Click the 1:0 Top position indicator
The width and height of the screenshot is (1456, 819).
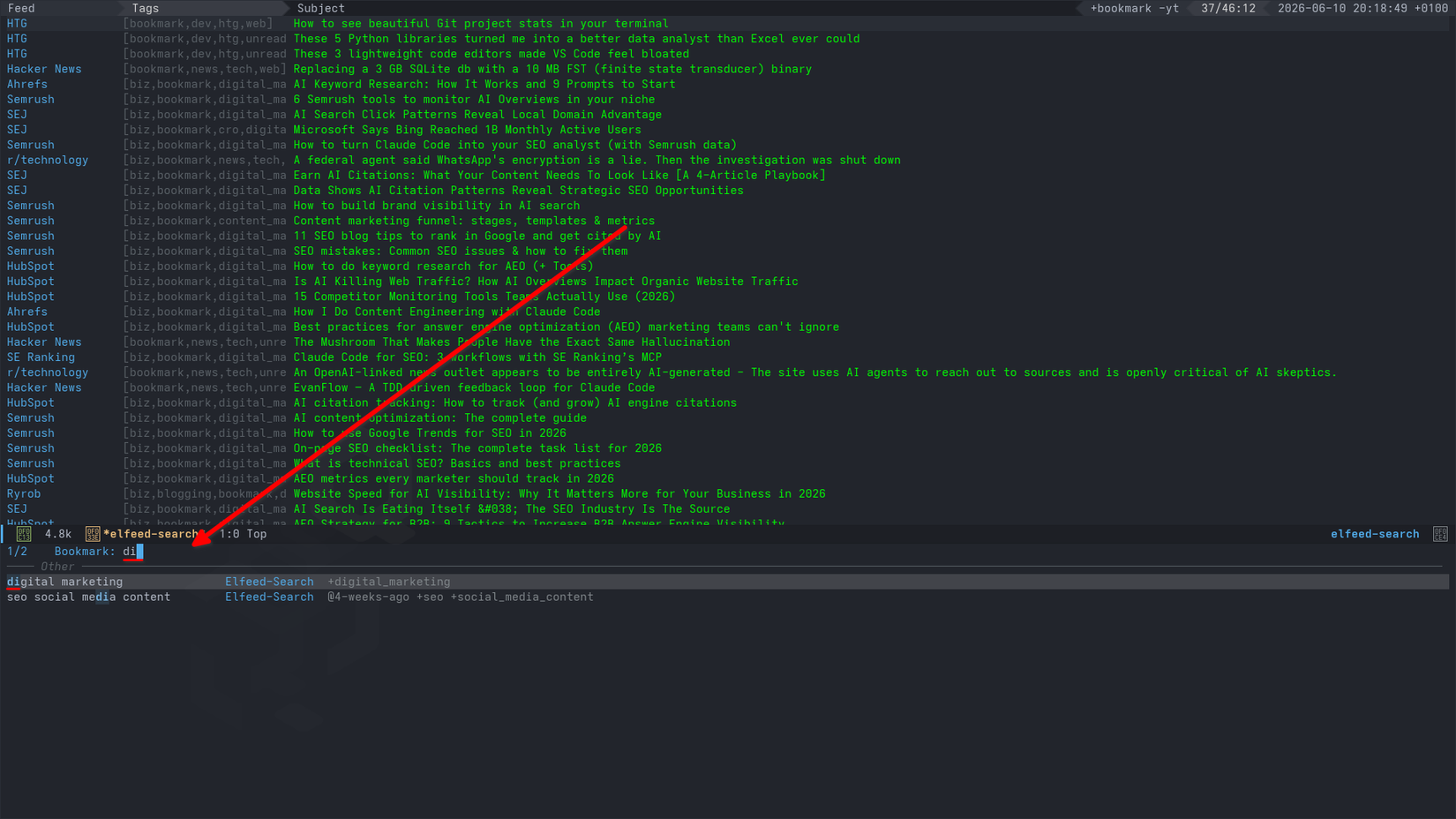[243, 534]
